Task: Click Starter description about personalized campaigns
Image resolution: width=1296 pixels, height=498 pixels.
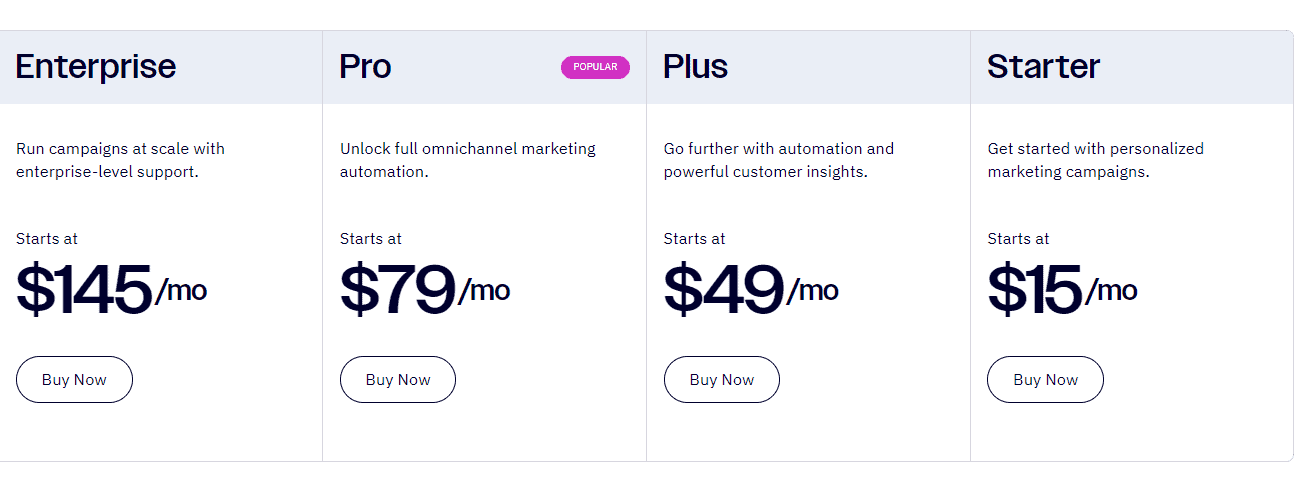Action: tap(1096, 160)
